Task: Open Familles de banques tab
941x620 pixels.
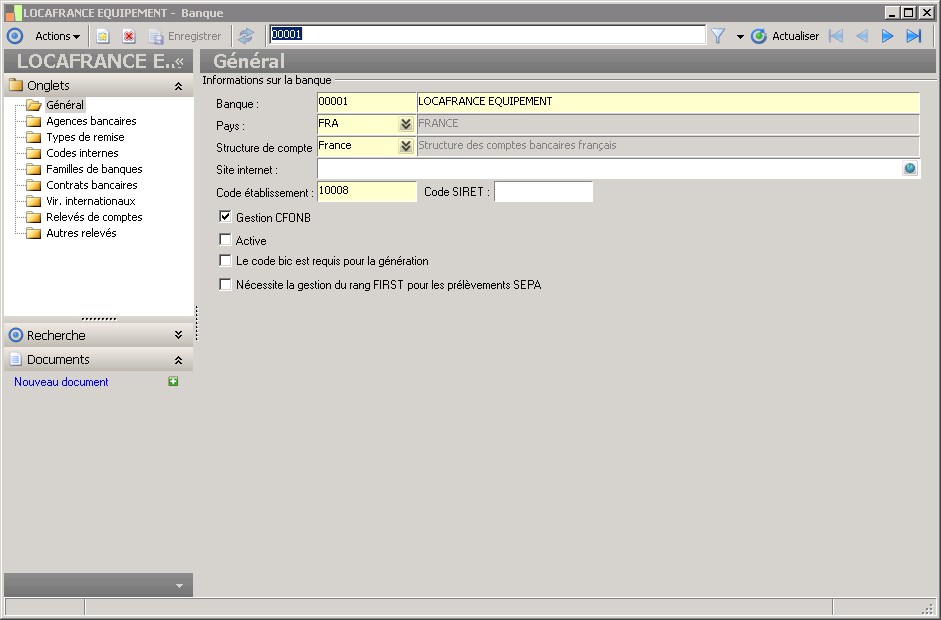Action: (x=94, y=169)
